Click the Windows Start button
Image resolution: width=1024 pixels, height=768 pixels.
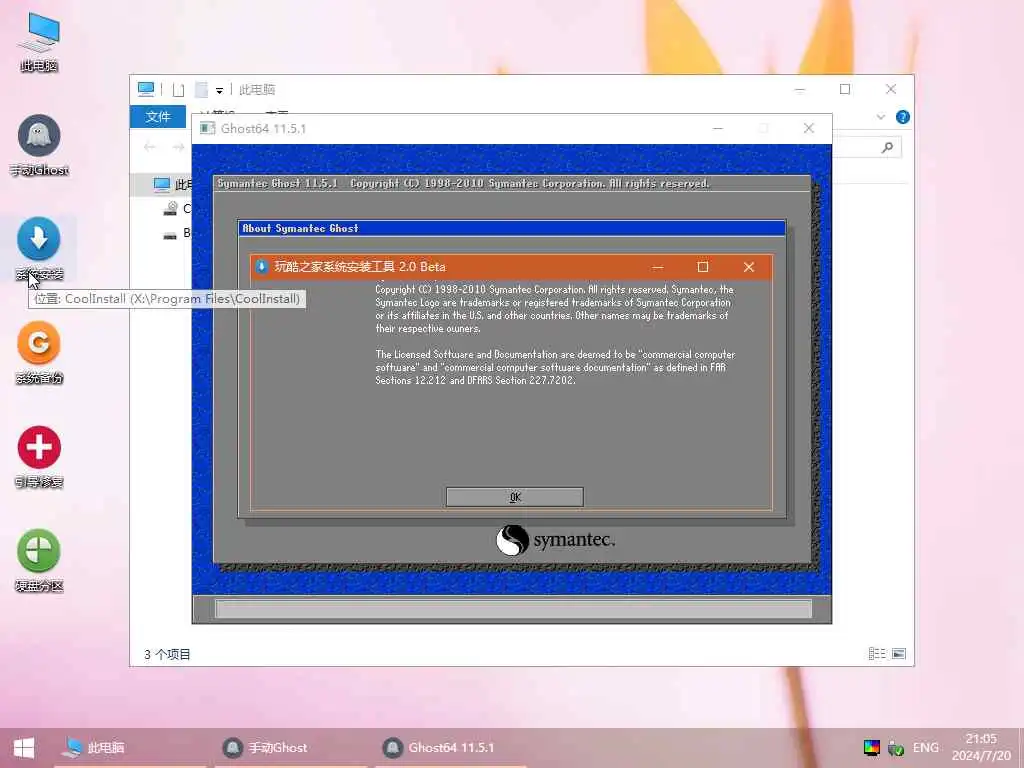pyautogui.click(x=24, y=748)
